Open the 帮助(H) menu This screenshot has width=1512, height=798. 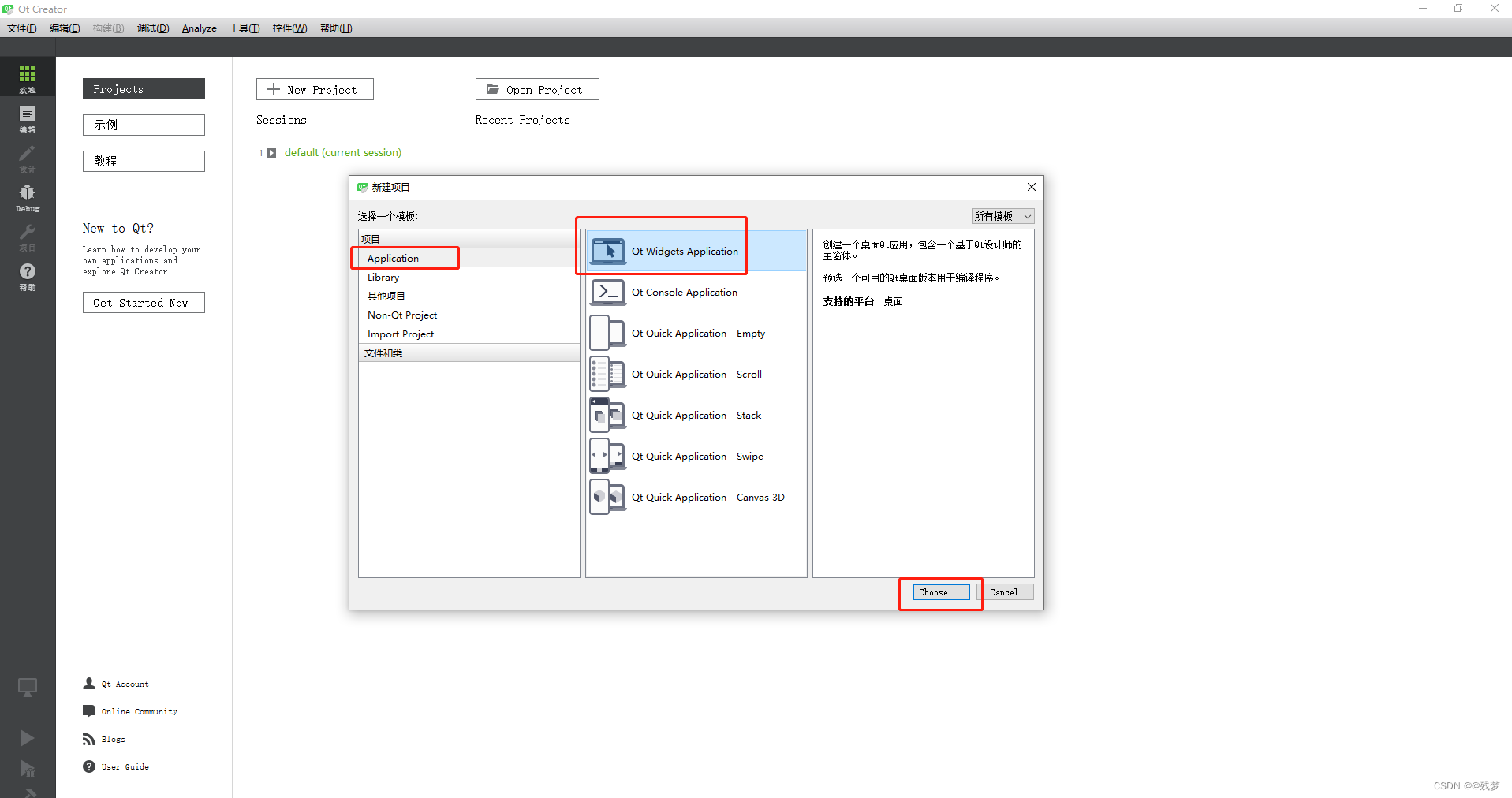point(336,28)
